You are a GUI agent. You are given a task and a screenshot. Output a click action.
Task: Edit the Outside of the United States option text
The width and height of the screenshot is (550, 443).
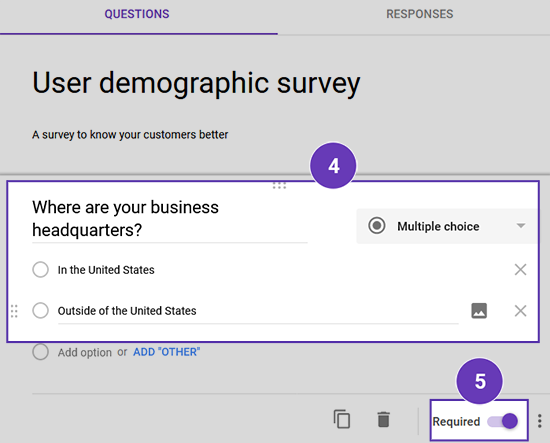coord(258,311)
